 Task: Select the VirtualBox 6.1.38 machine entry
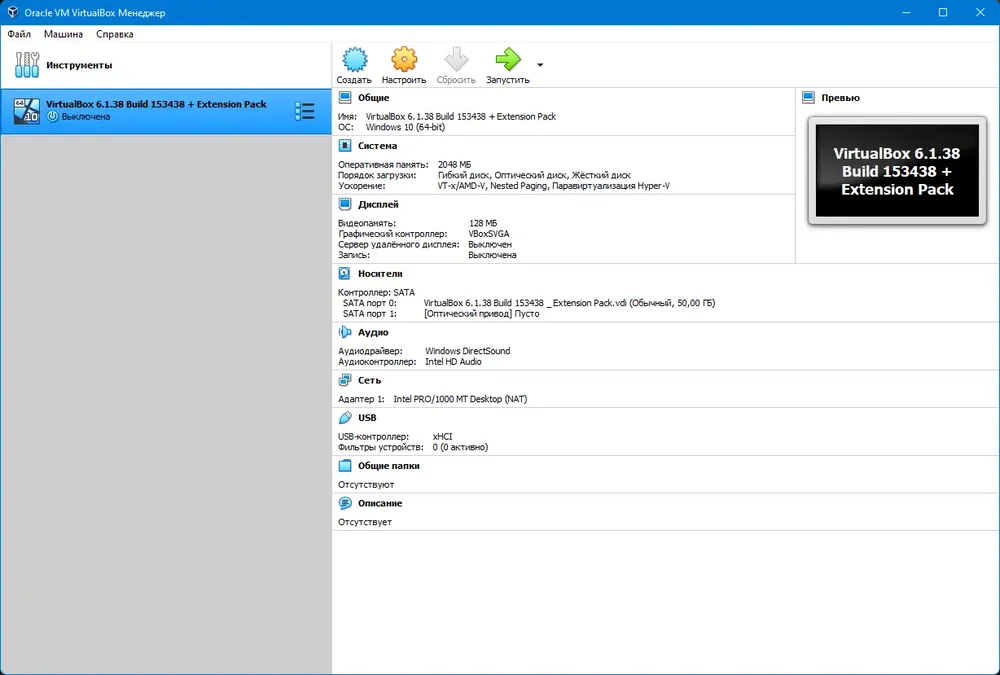tap(166, 111)
